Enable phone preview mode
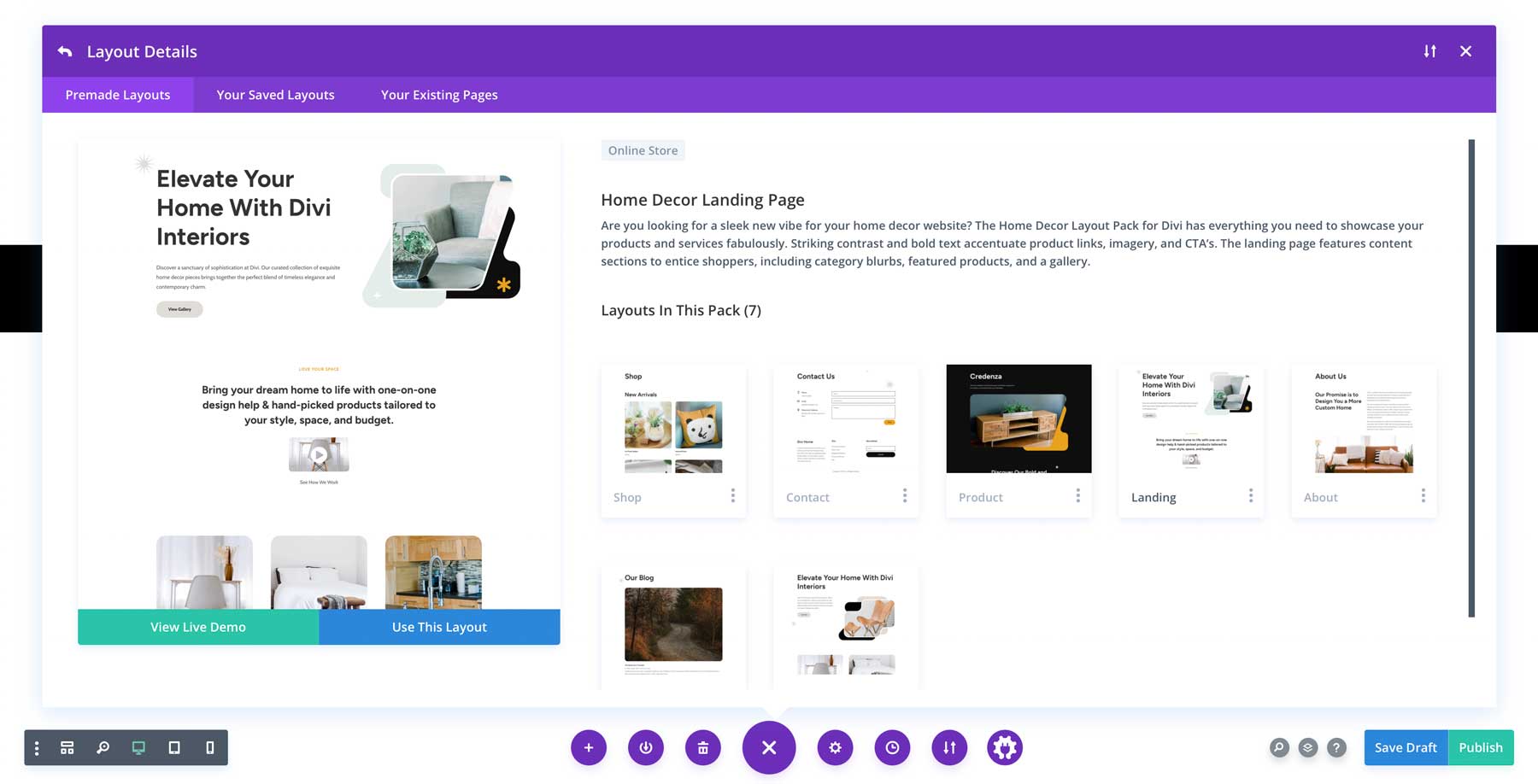1538x784 pixels. (209, 747)
